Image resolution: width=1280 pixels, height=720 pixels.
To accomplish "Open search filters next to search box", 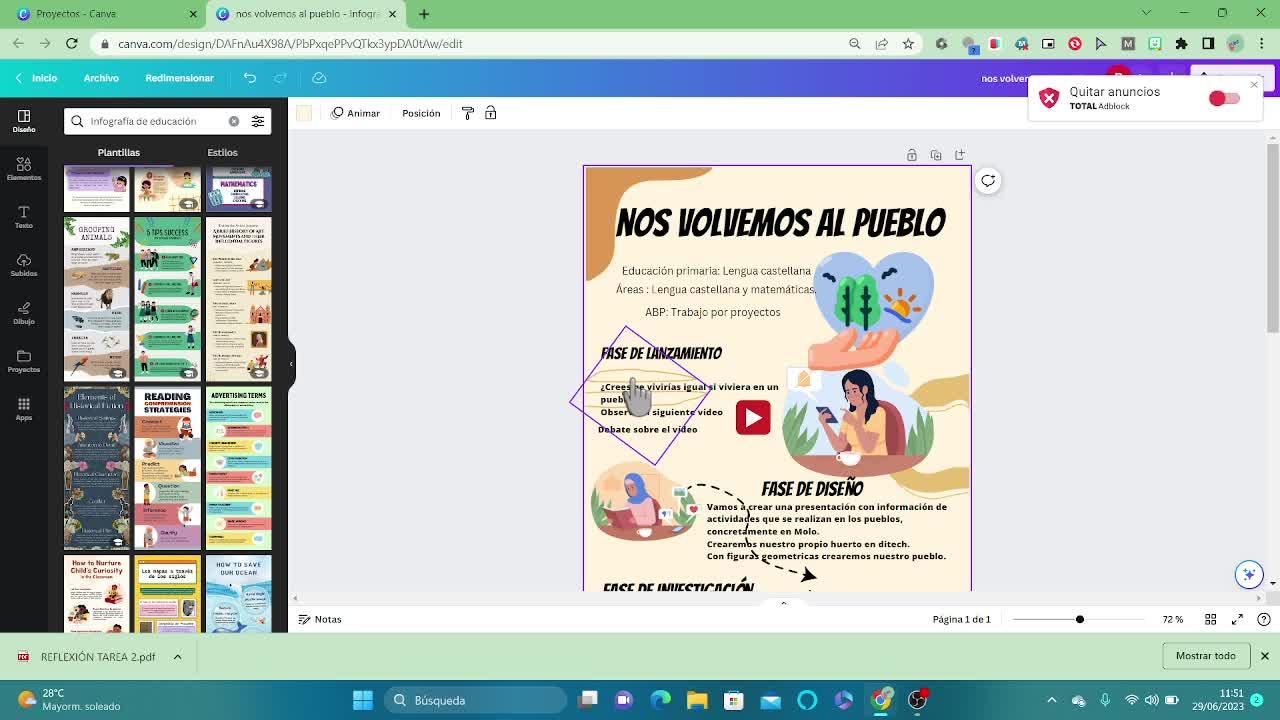I will click(258, 121).
